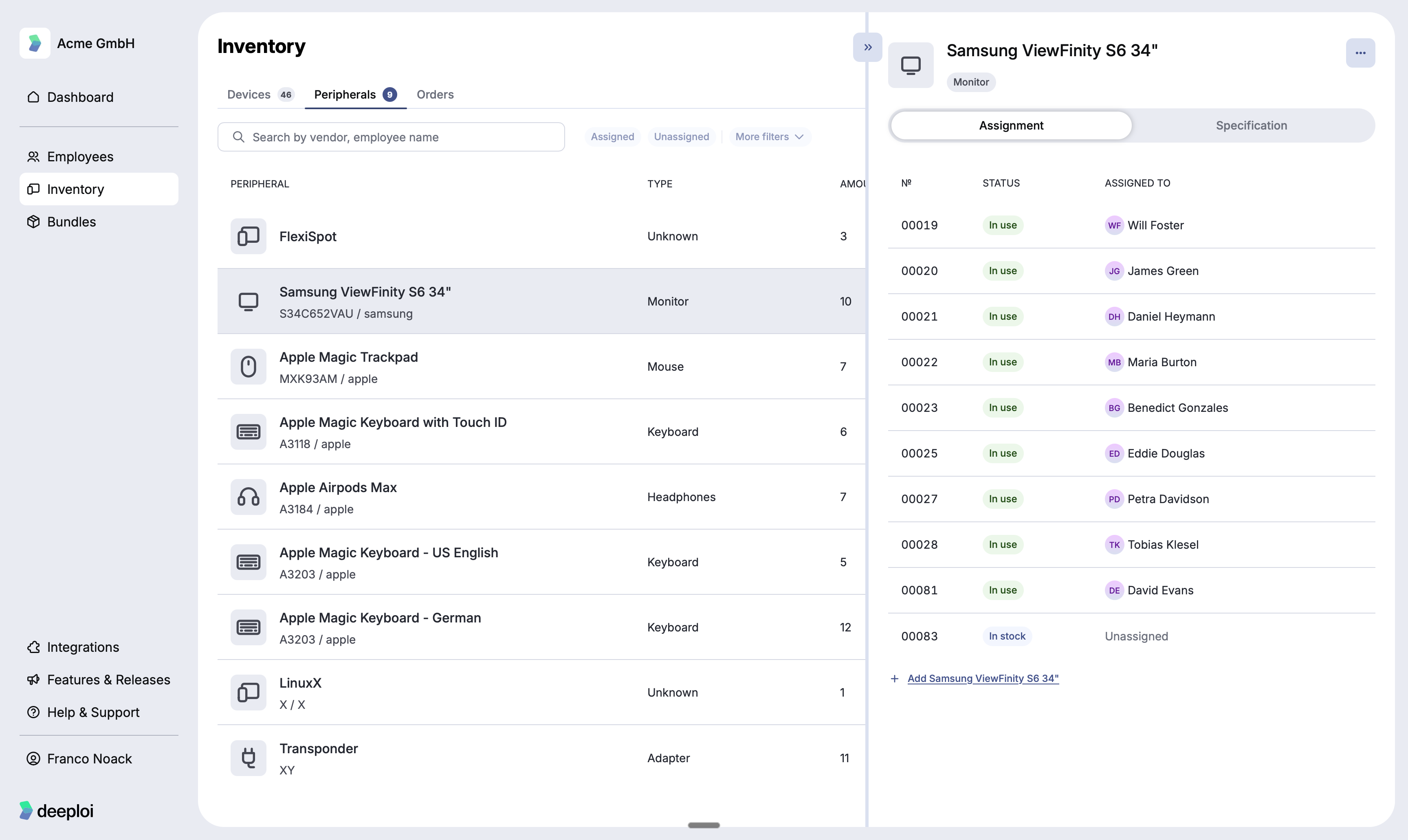Viewport: 1408px width, 840px height.
Task: Expand the More filters dropdown
Action: pos(769,137)
